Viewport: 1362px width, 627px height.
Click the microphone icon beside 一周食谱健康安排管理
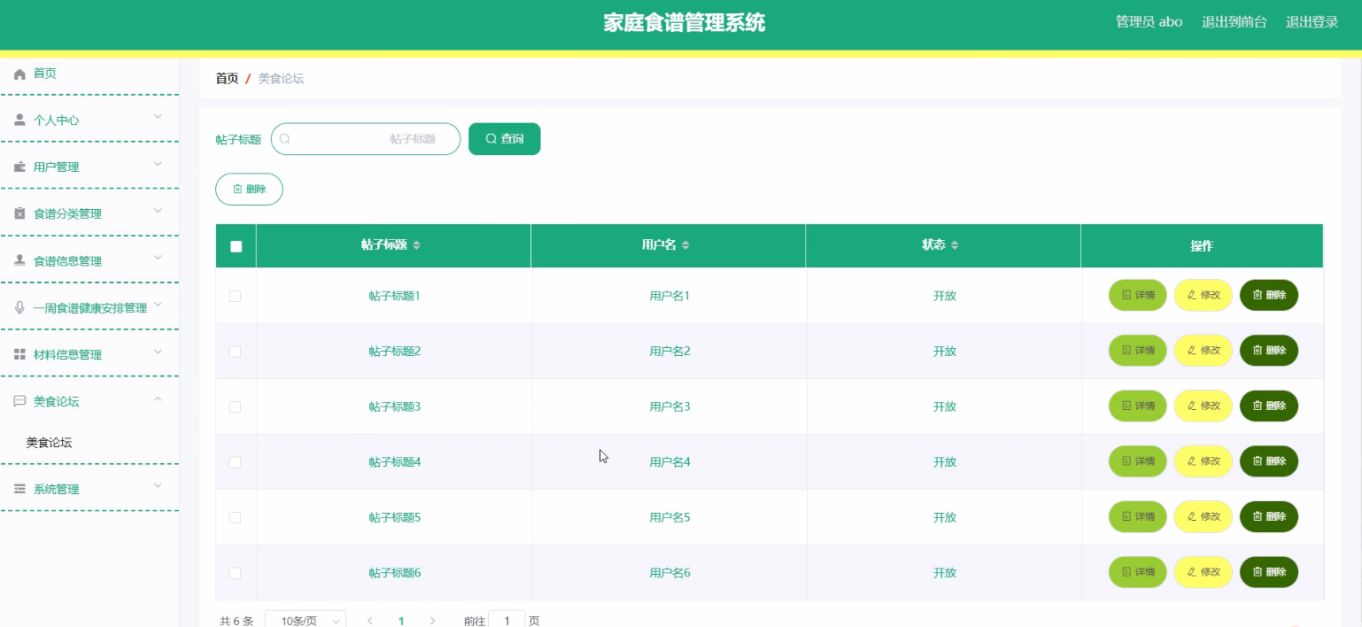click(19, 308)
